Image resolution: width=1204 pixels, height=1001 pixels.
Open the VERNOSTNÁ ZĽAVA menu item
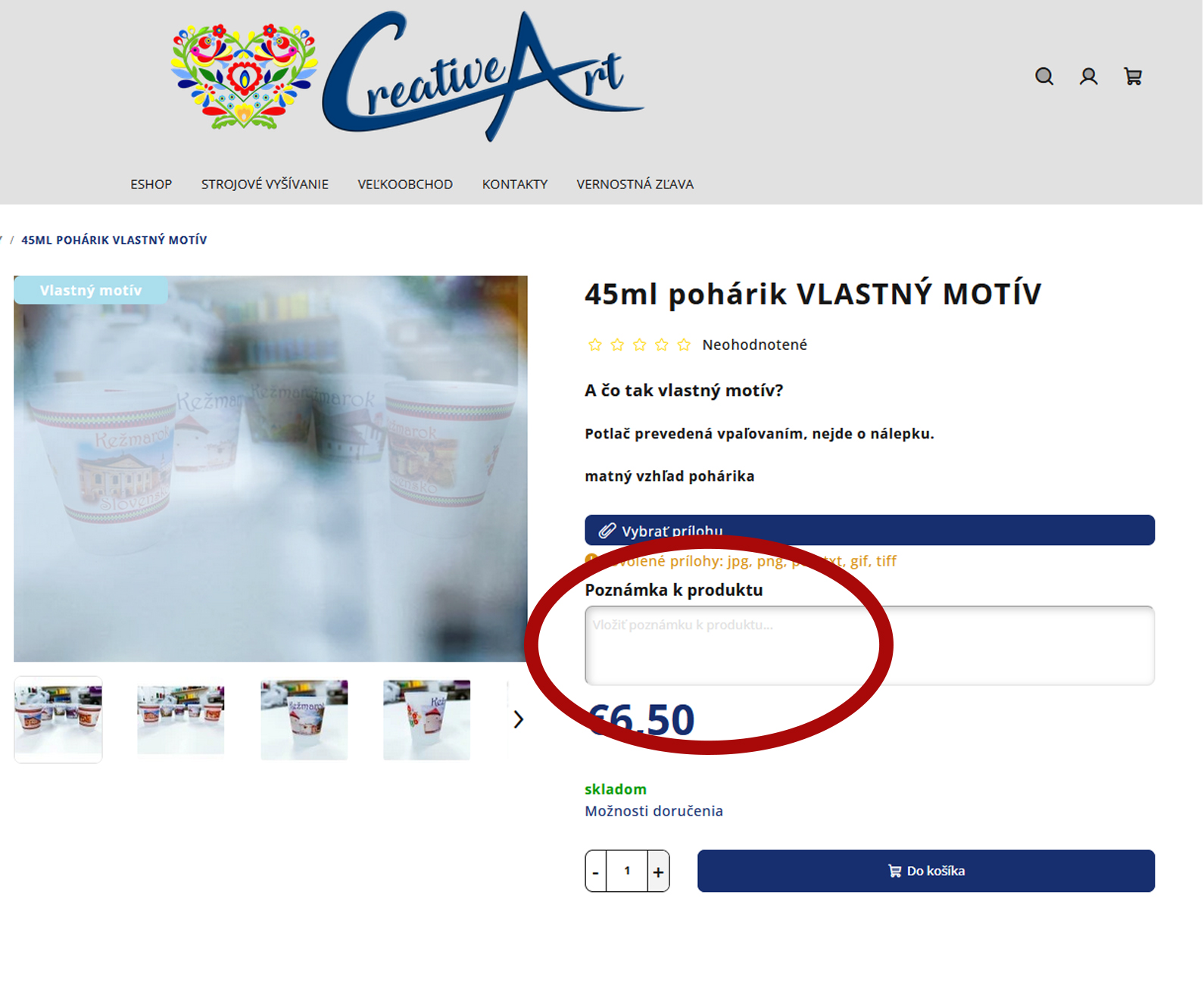[x=635, y=184]
